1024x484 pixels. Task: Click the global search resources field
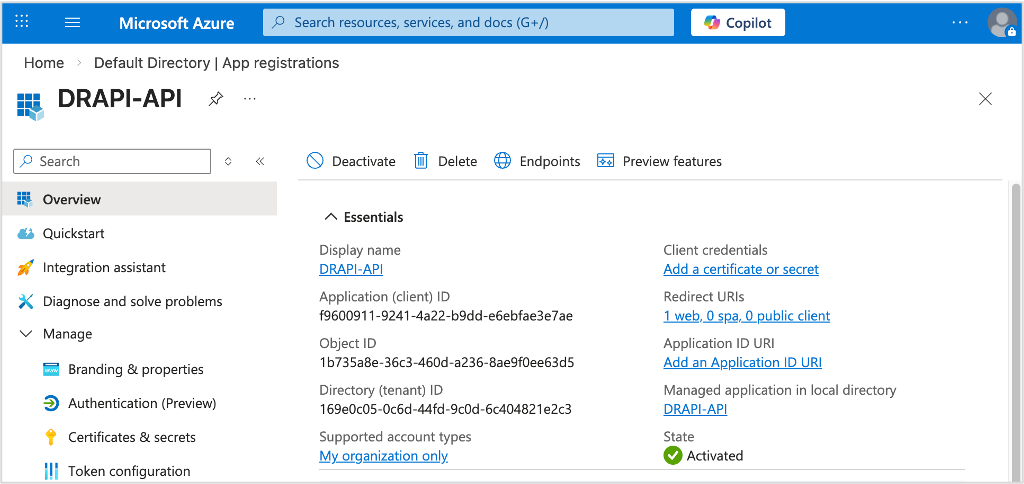tap(468, 22)
